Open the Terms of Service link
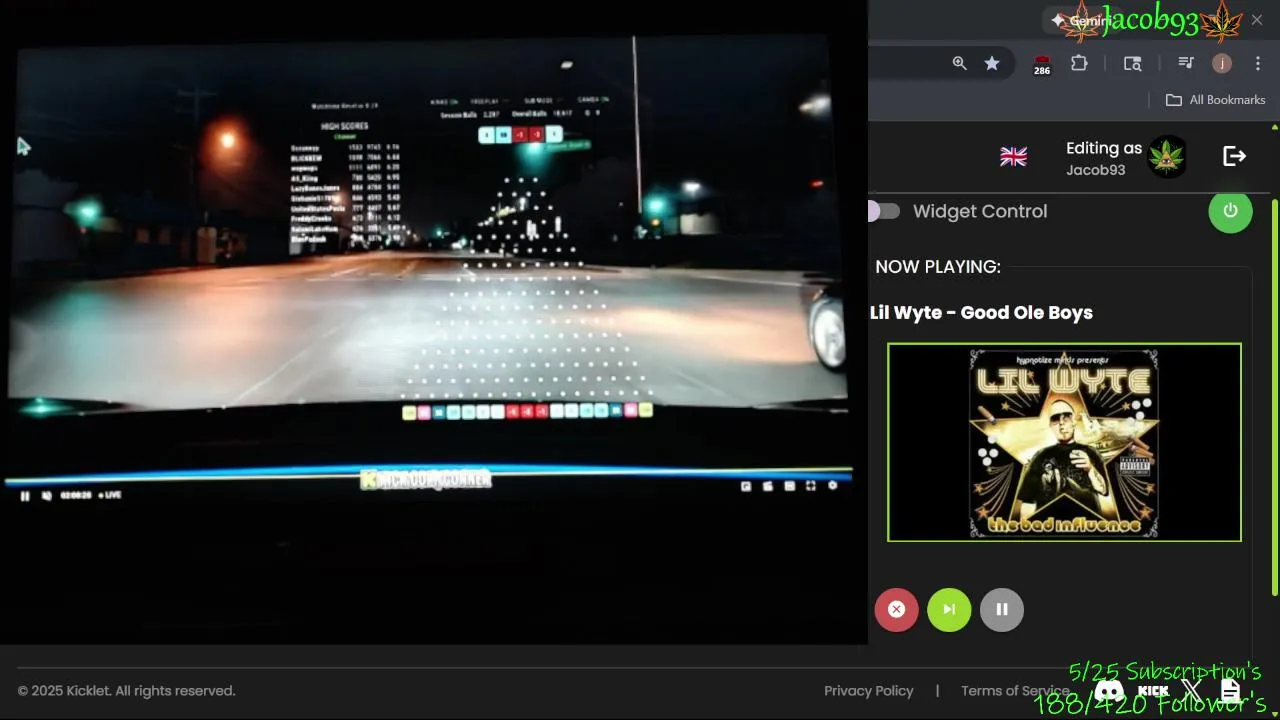This screenshot has height=720, width=1280. coord(1015,691)
